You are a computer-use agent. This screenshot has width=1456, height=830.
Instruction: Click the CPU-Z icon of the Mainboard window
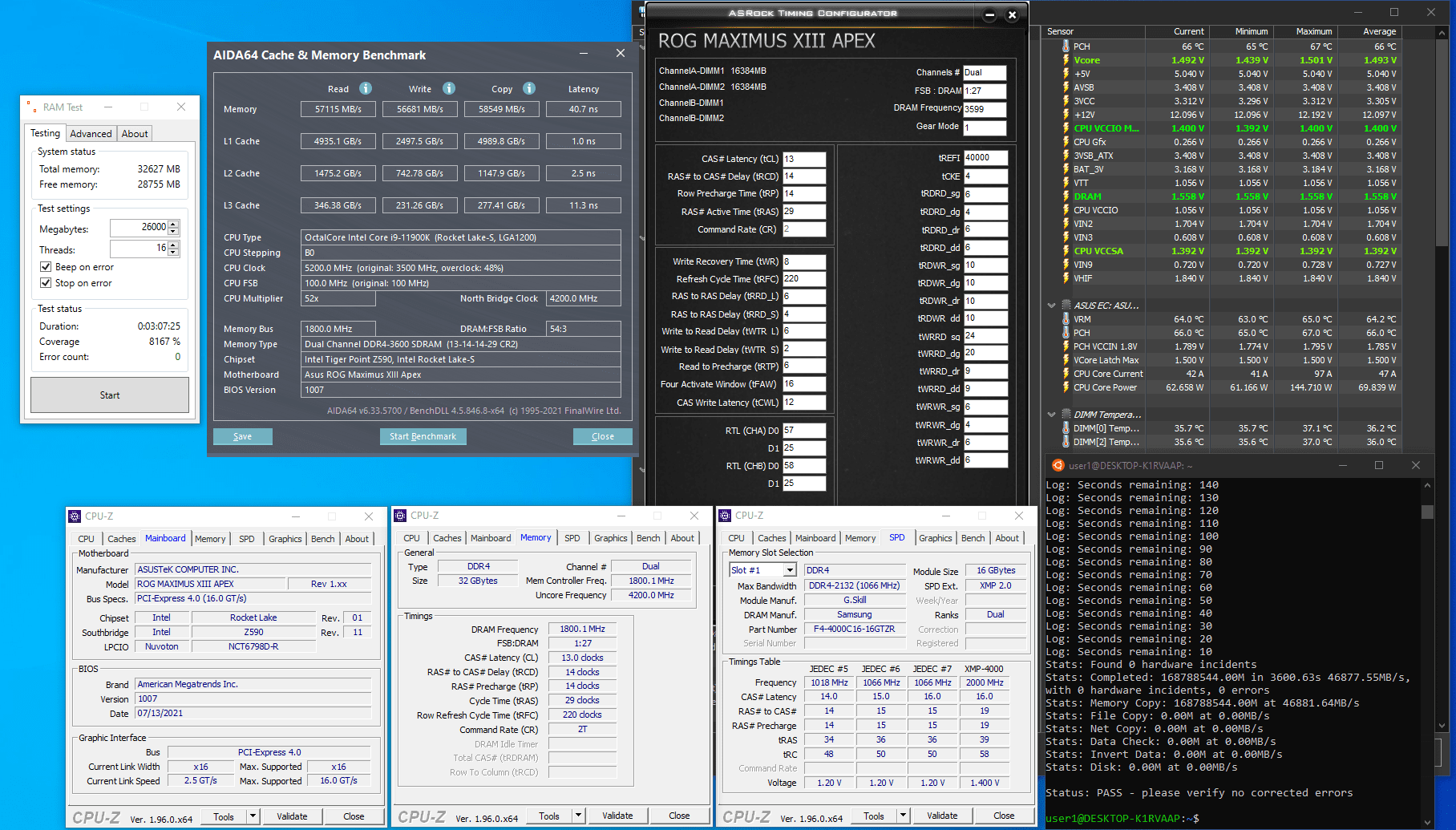(x=75, y=516)
